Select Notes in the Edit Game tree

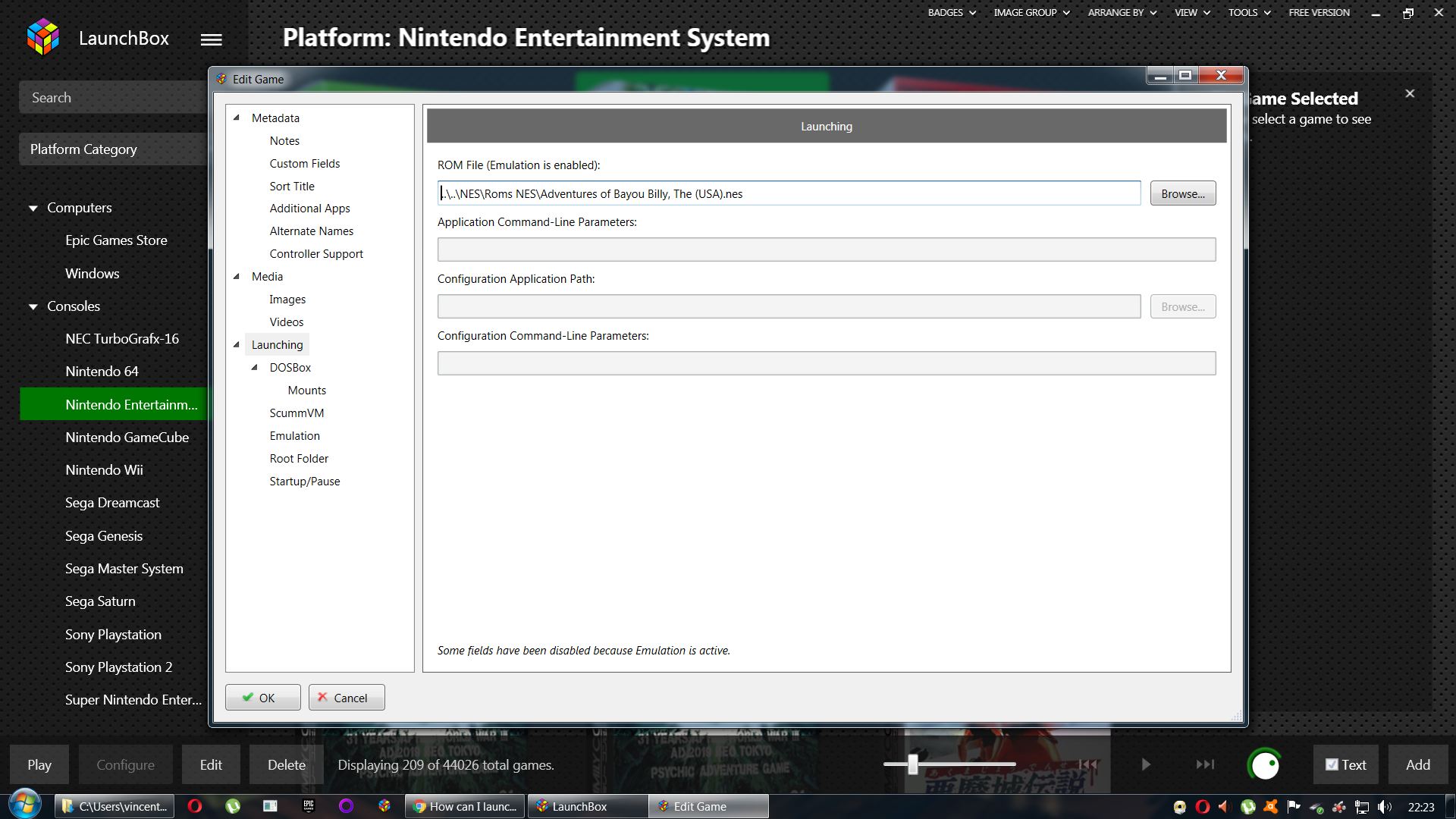point(284,140)
